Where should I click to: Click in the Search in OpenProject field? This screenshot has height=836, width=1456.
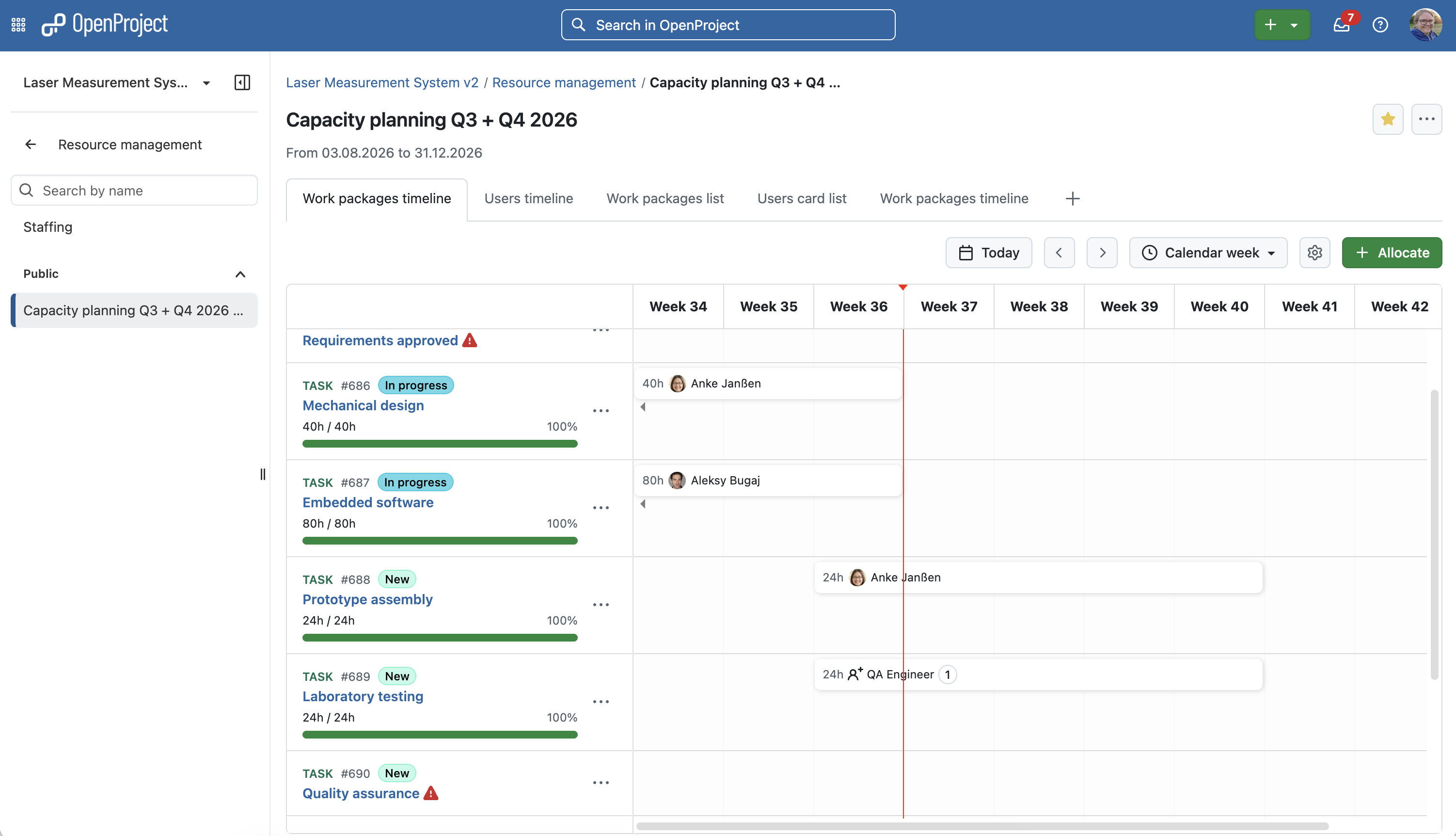pyautogui.click(x=728, y=25)
